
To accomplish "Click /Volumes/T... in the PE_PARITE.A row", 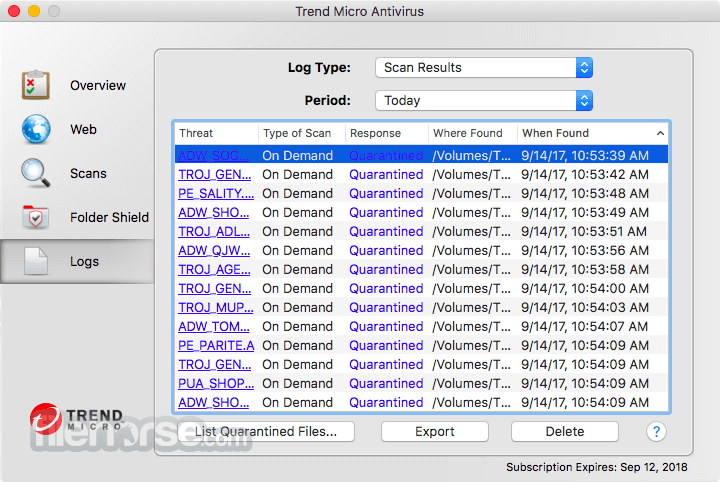I will point(471,346).
